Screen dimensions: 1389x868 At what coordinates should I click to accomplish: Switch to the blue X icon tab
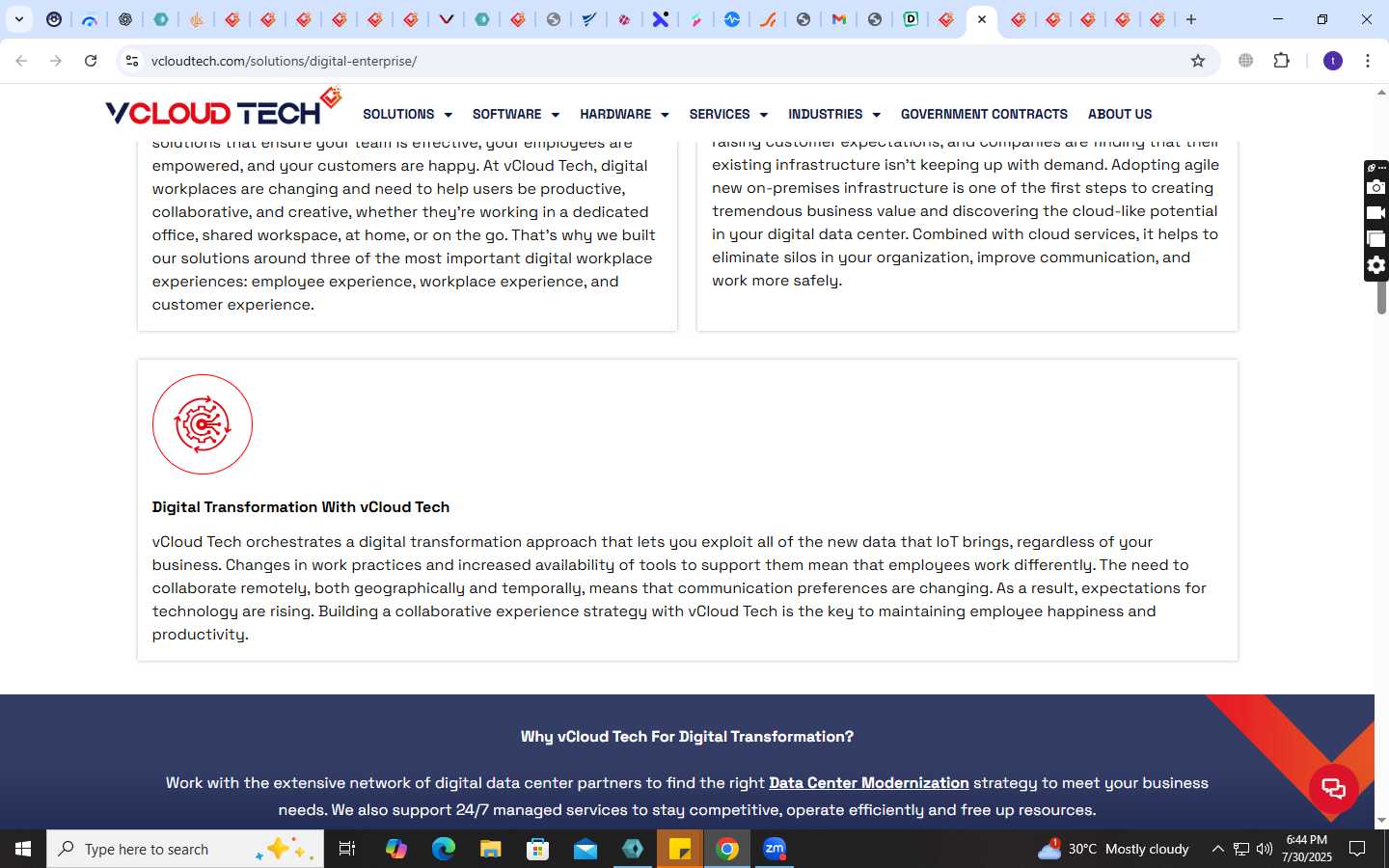[661, 19]
